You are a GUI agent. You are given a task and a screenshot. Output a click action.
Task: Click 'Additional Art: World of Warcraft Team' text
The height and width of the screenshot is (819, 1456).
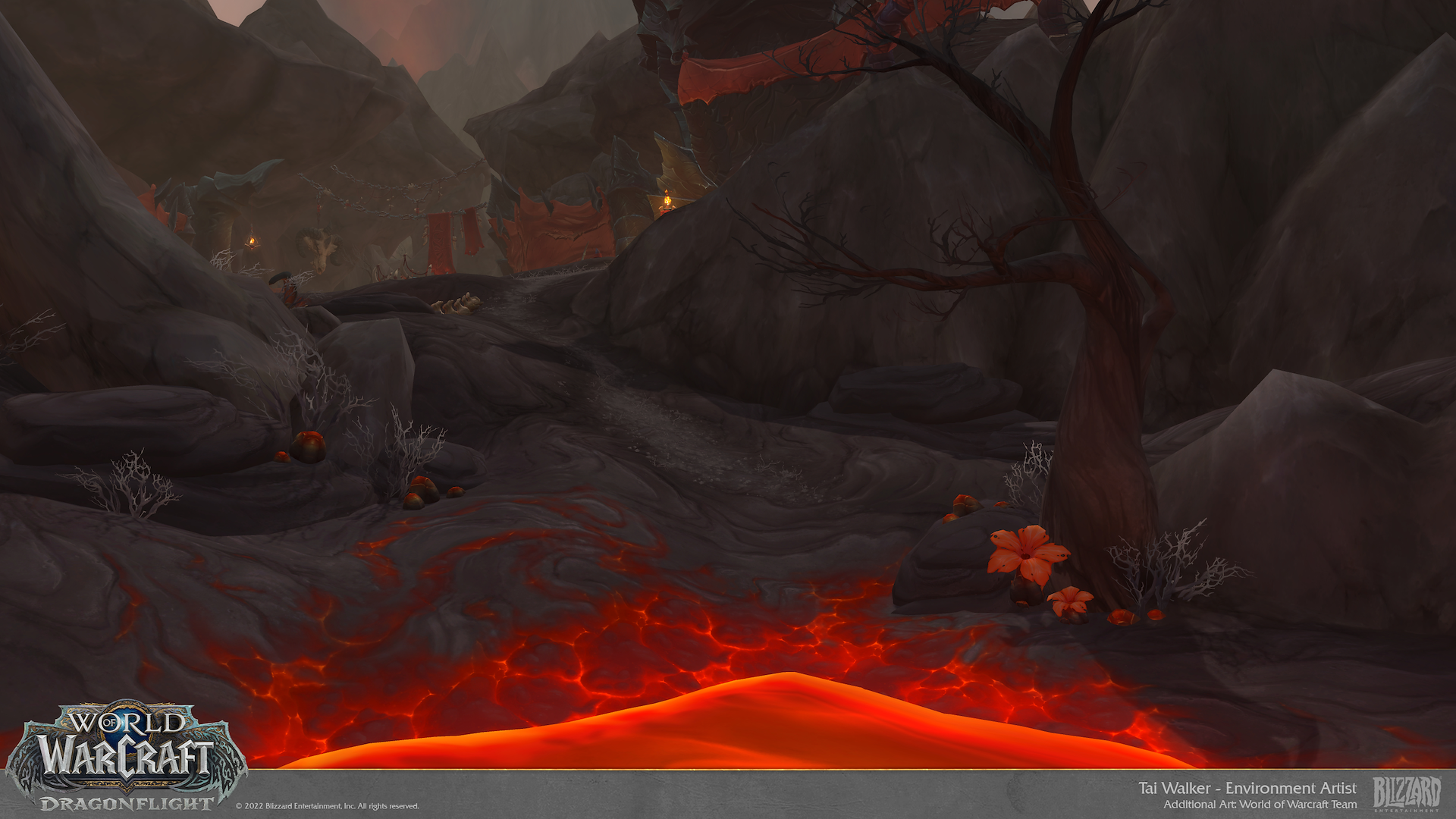pos(1260,805)
